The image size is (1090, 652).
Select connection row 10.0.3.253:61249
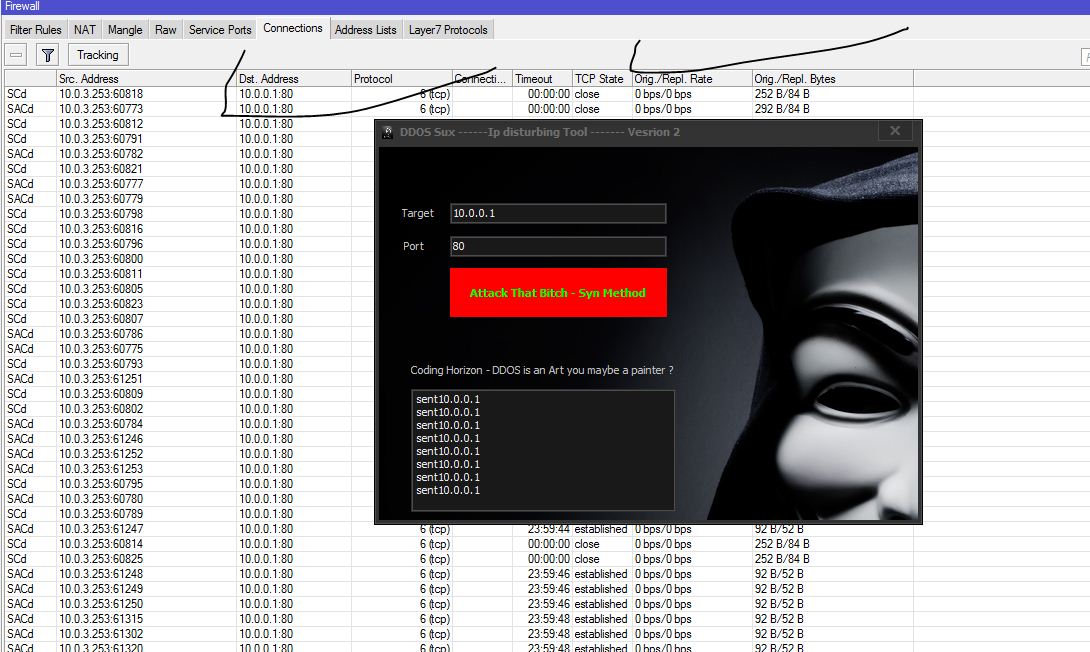coord(459,589)
